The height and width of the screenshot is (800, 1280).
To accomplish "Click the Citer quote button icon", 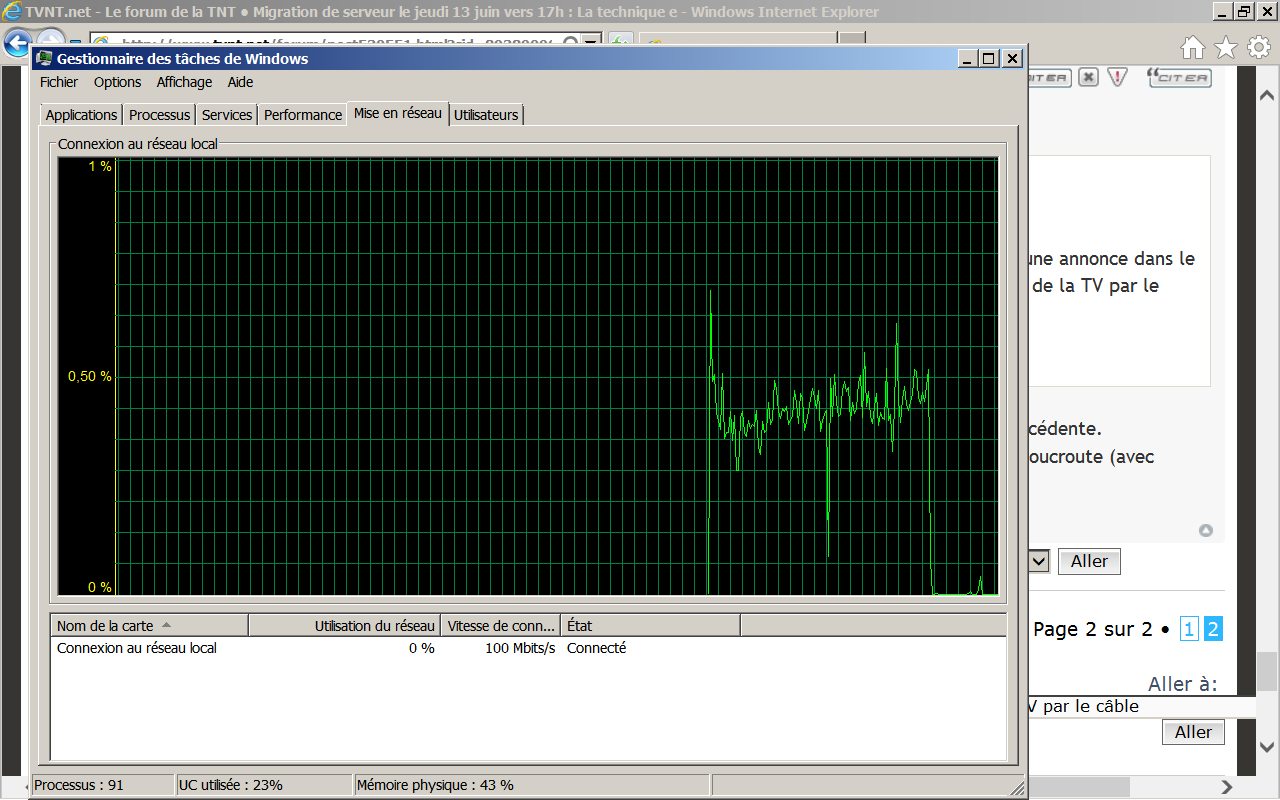I will click(1179, 77).
